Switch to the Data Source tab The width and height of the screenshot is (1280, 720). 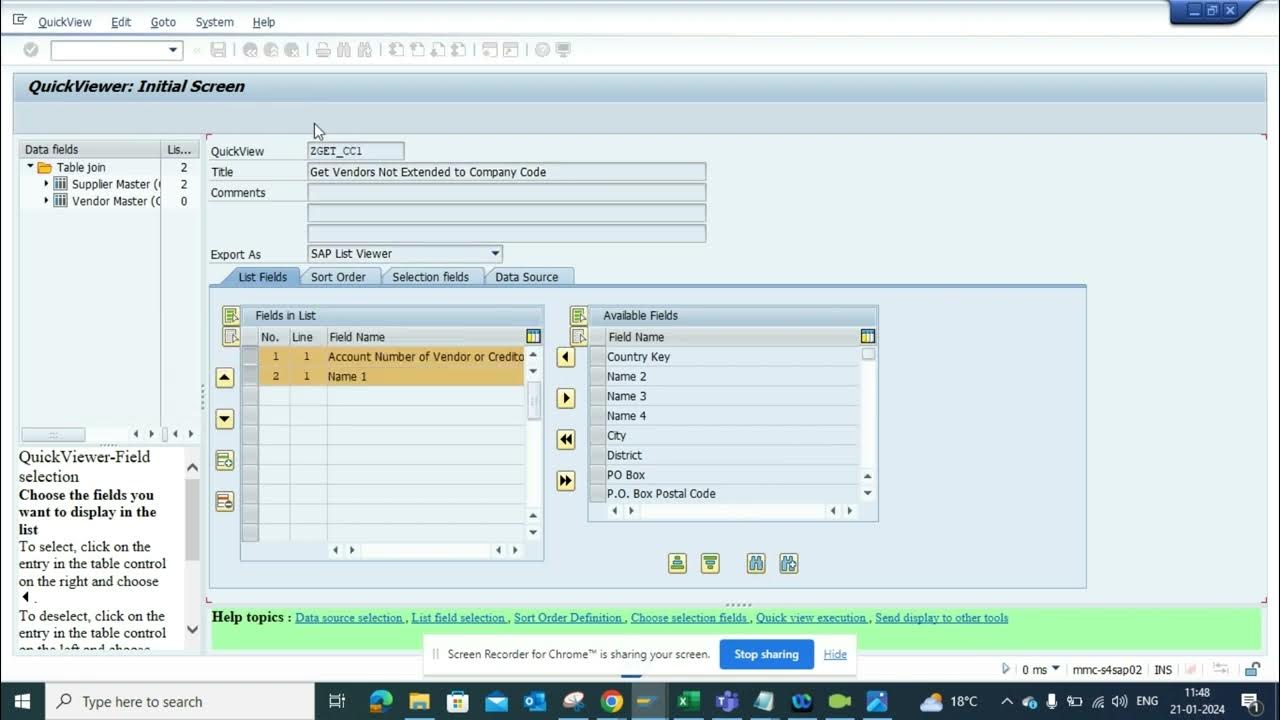[x=527, y=277]
